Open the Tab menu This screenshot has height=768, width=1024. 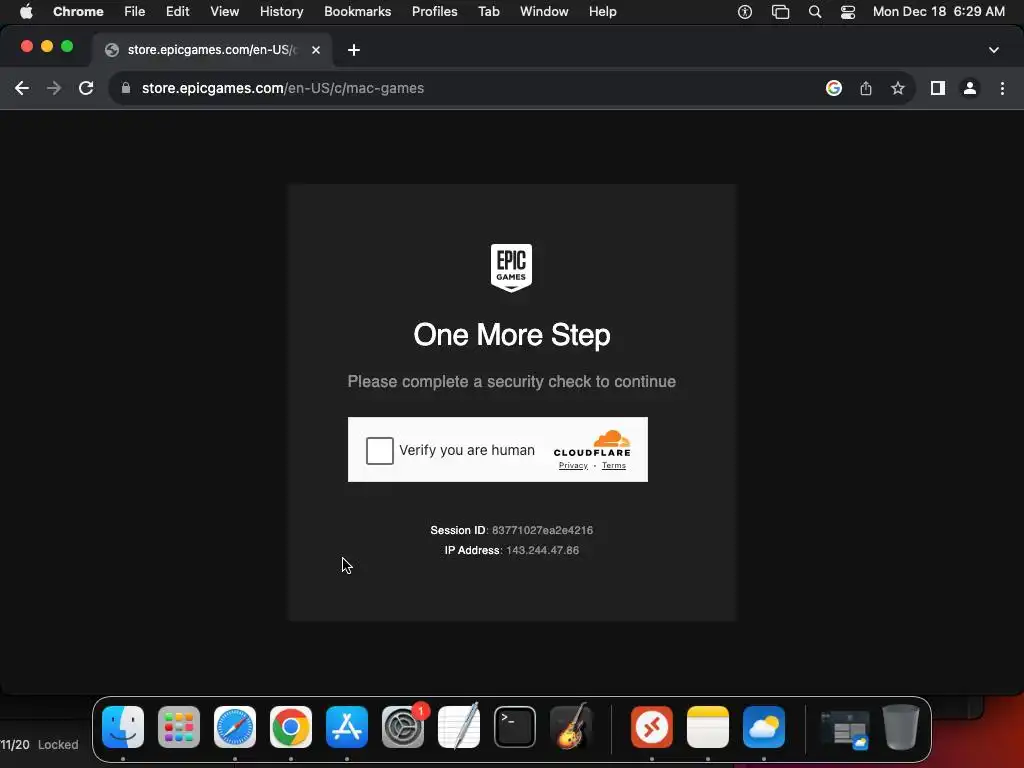pos(488,11)
